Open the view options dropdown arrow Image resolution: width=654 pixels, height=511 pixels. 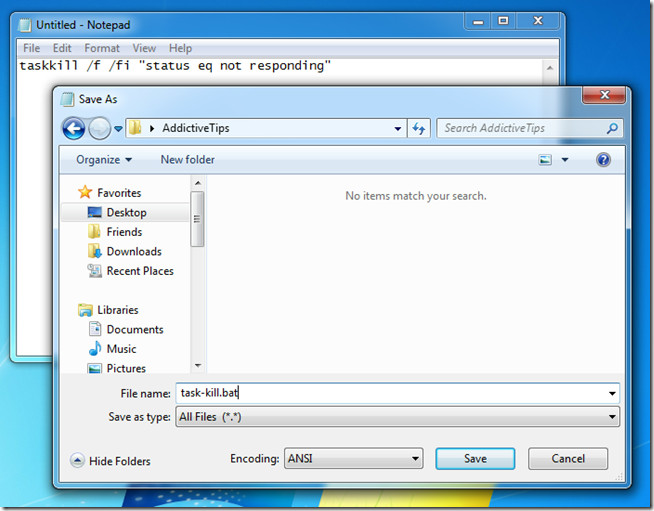click(565, 160)
